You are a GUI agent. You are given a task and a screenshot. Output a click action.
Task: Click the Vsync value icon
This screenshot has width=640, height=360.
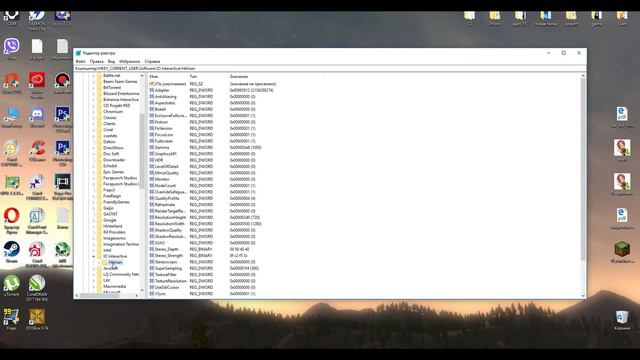click(151, 293)
